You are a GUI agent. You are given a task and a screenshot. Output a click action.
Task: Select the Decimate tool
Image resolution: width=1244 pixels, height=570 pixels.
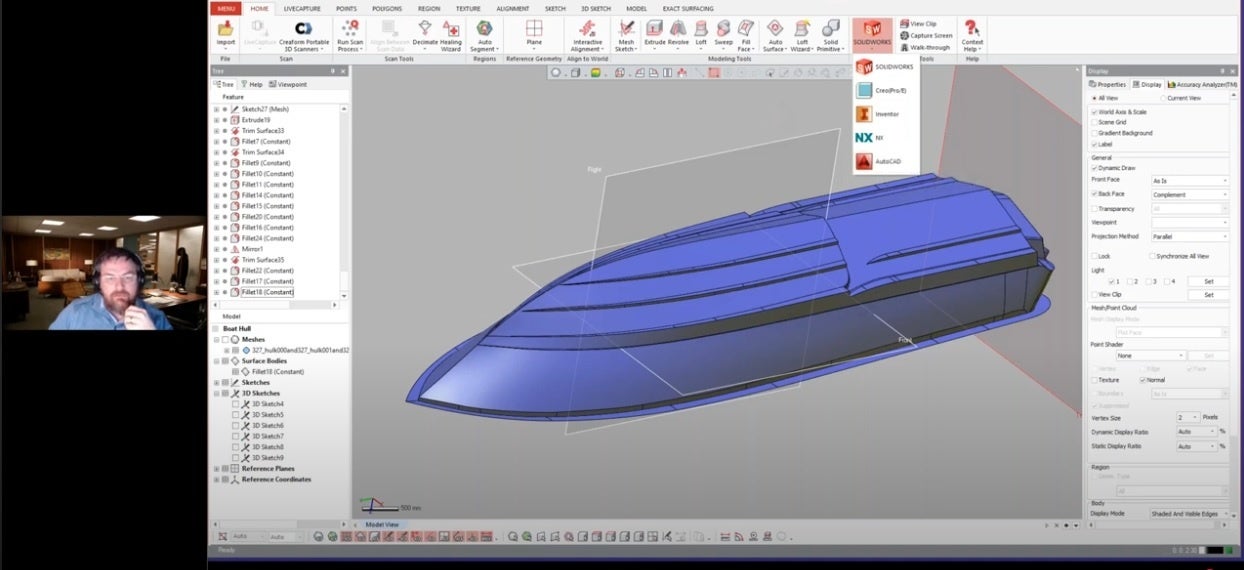425,29
